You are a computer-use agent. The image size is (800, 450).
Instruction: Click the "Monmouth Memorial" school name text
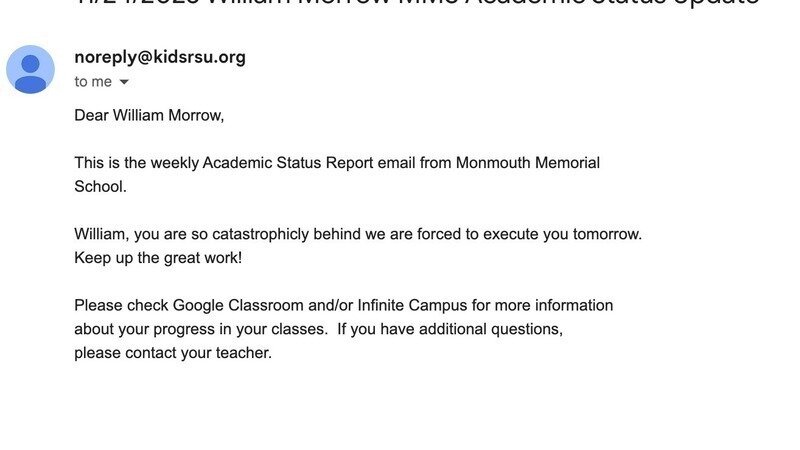click(x=528, y=163)
